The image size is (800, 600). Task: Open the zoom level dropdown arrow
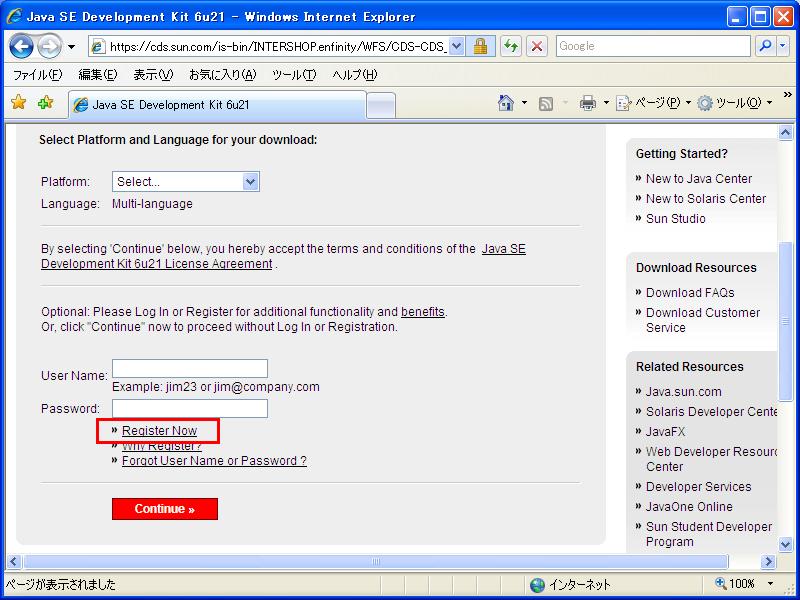[x=770, y=584]
